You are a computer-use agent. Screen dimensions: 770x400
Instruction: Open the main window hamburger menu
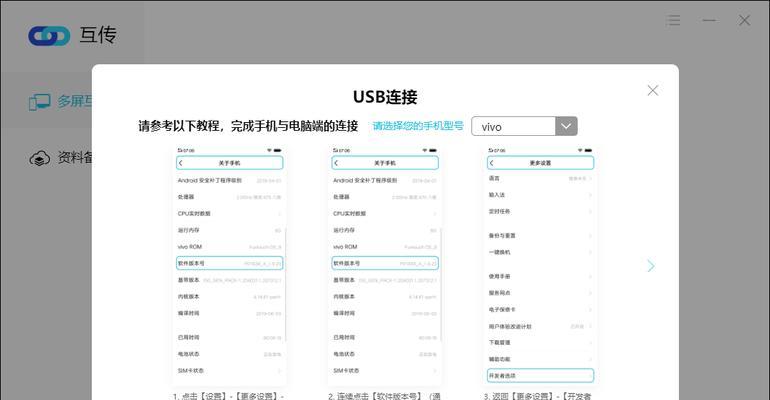[x=673, y=20]
